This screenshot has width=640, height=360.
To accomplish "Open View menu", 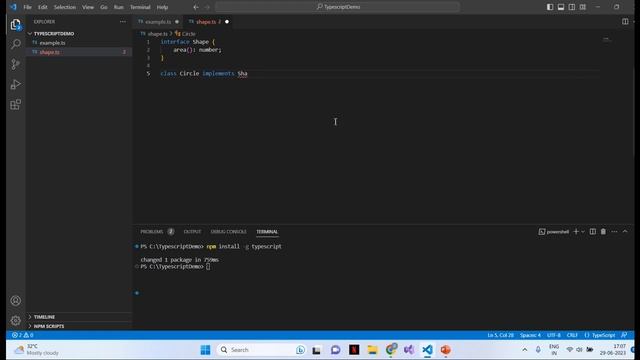I will coord(88,7).
